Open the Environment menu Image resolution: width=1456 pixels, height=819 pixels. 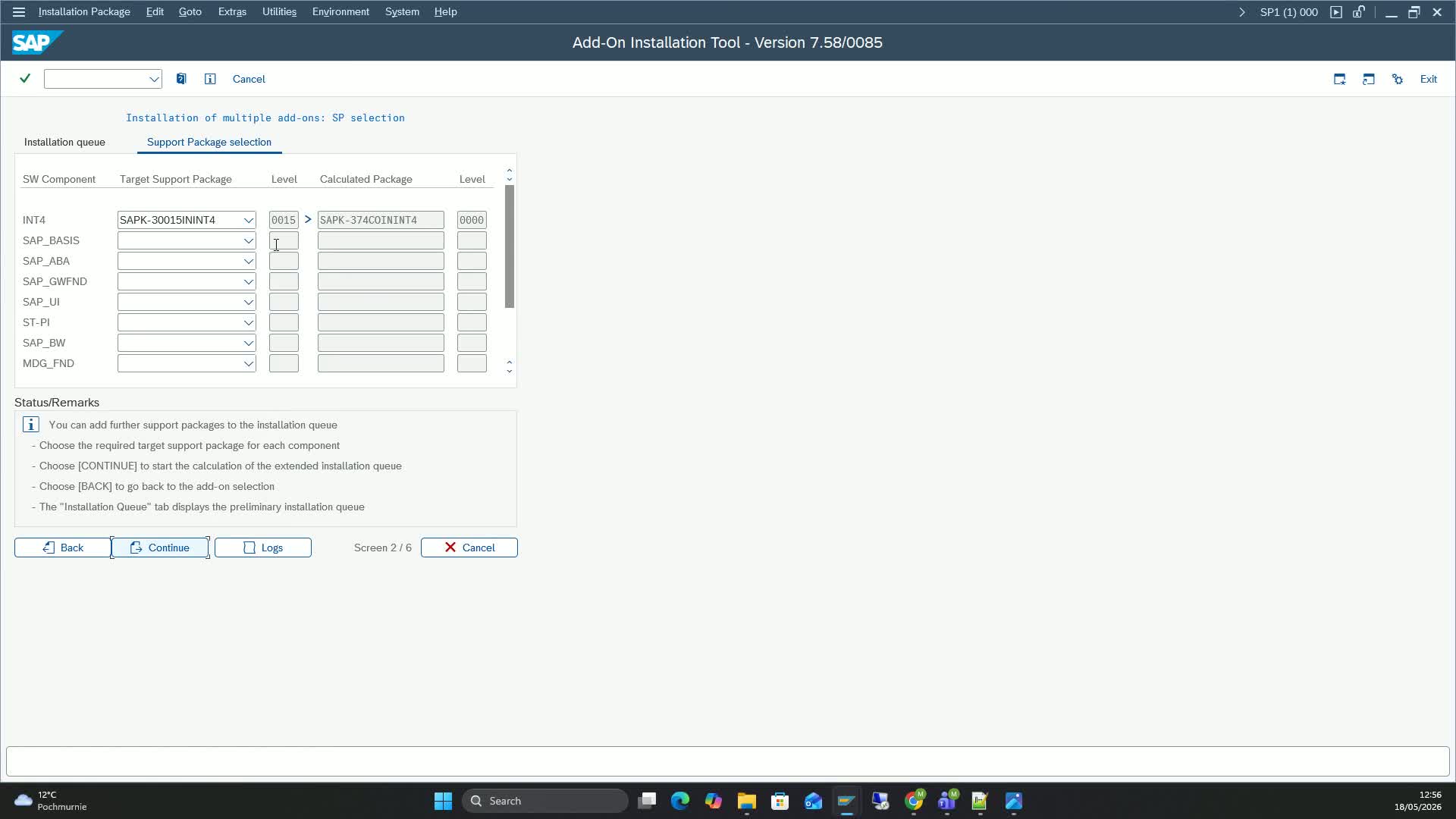tap(340, 12)
